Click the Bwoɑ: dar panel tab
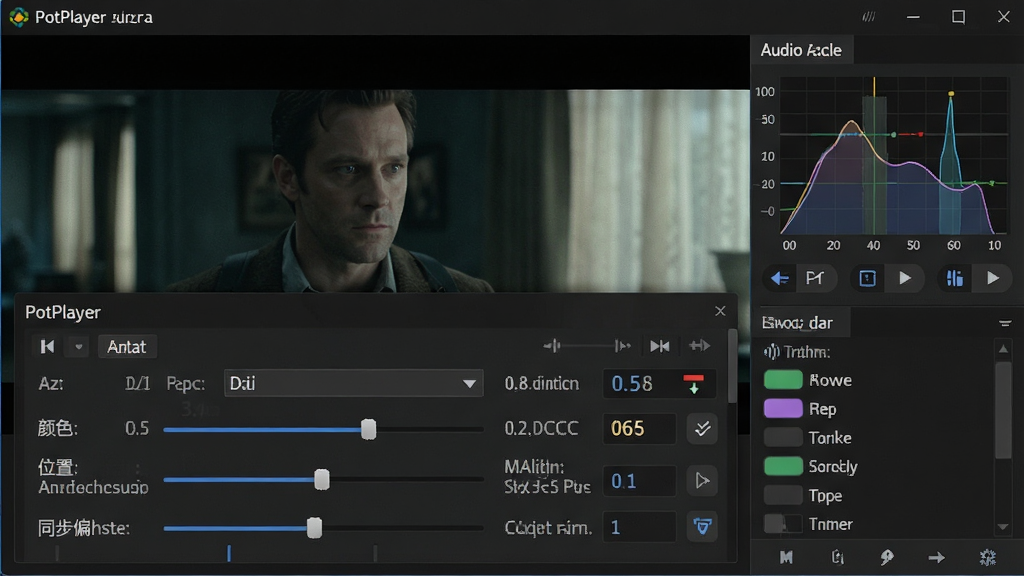The height and width of the screenshot is (576, 1024). click(801, 323)
